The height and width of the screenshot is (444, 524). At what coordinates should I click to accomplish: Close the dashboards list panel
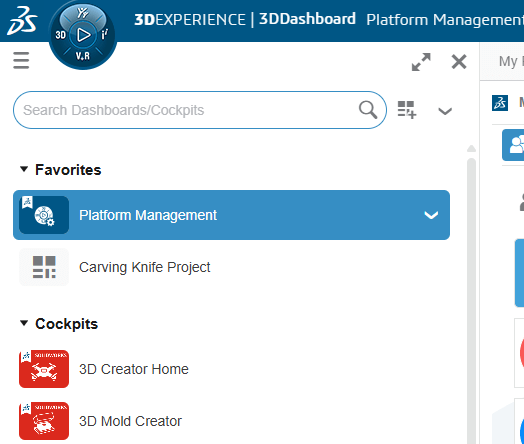pos(459,62)
